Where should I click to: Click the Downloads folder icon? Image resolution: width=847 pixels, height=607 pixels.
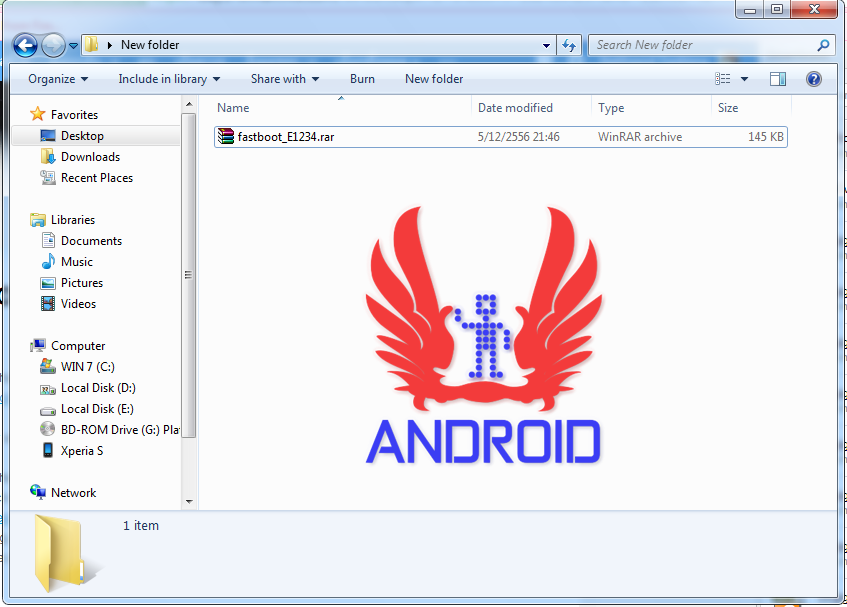48,157
